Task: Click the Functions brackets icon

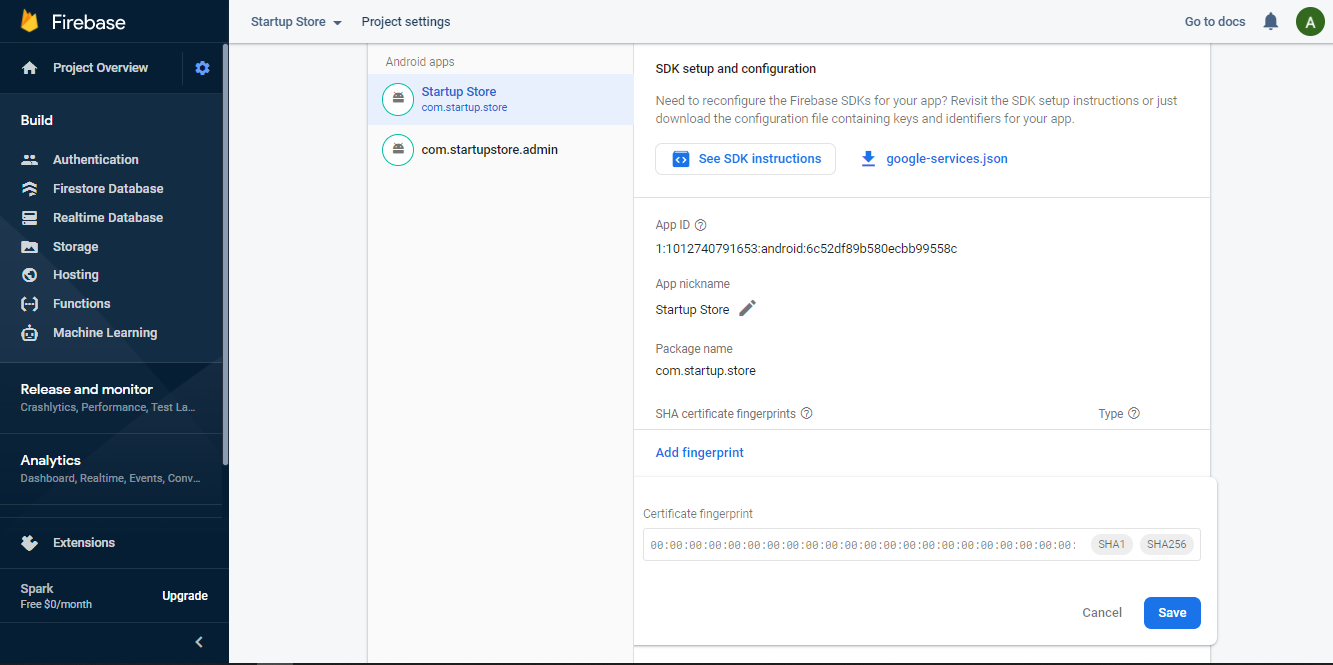Action: coord(30,303)
